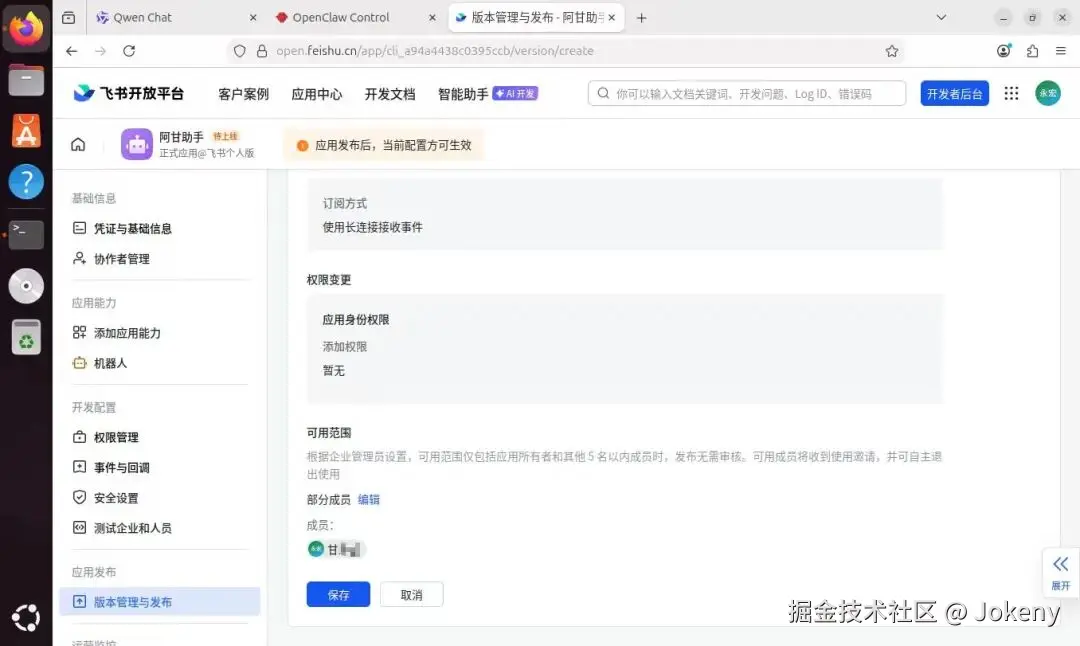
Task: Open 智能助手 in top navigation
Action: point(463,94)
